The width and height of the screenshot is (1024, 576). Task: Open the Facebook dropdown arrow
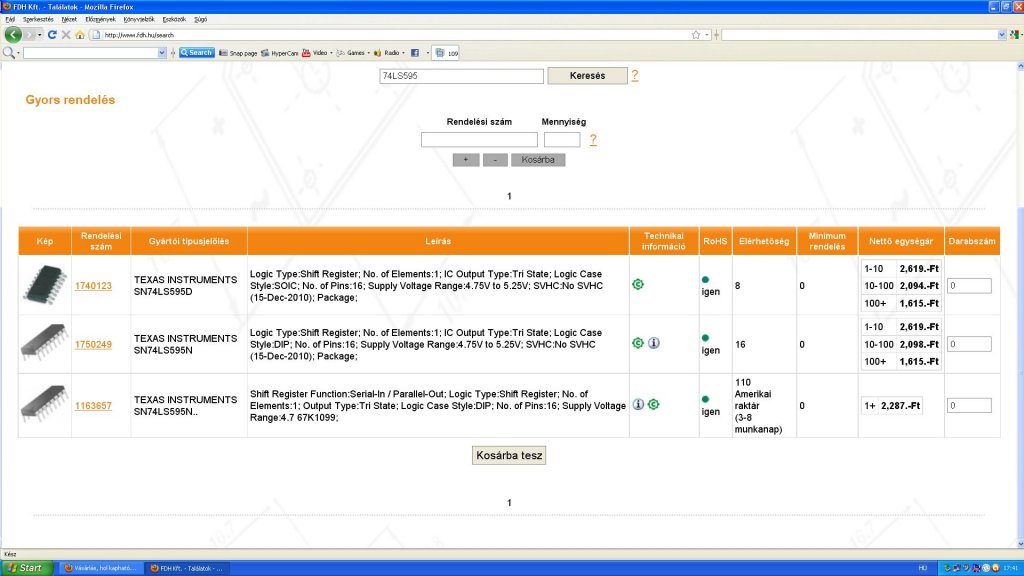428,53
